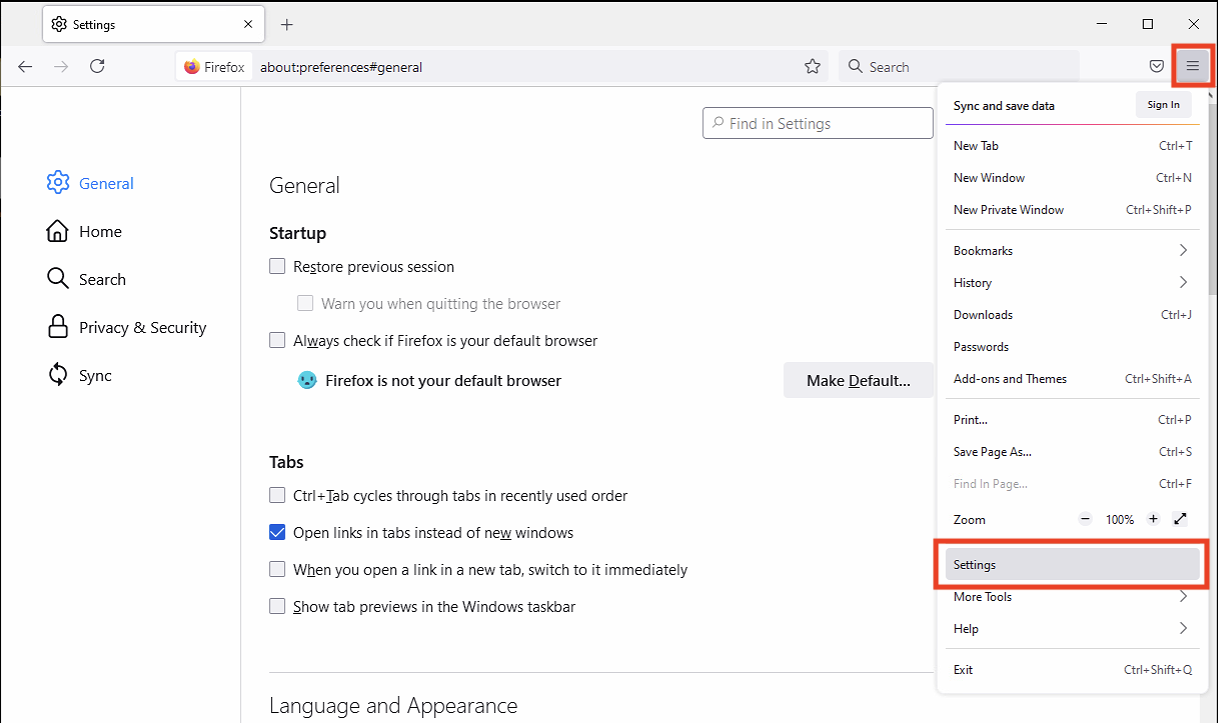This screenshot has height=723, width=1218.
Task: Click the hamburger application menu icon
Action: click(x=1192, y=66)
